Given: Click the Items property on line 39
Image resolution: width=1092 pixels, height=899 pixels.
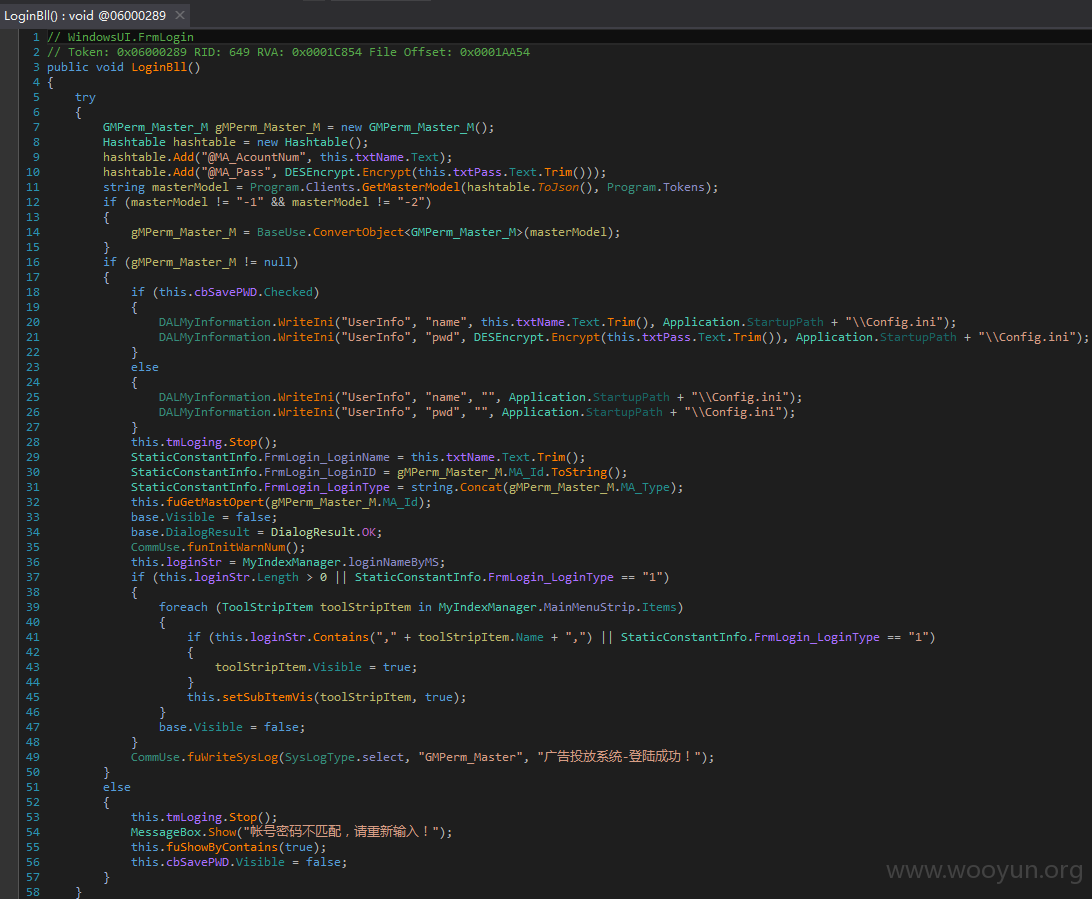Looking at the screenshot, I should click(659, 607).
